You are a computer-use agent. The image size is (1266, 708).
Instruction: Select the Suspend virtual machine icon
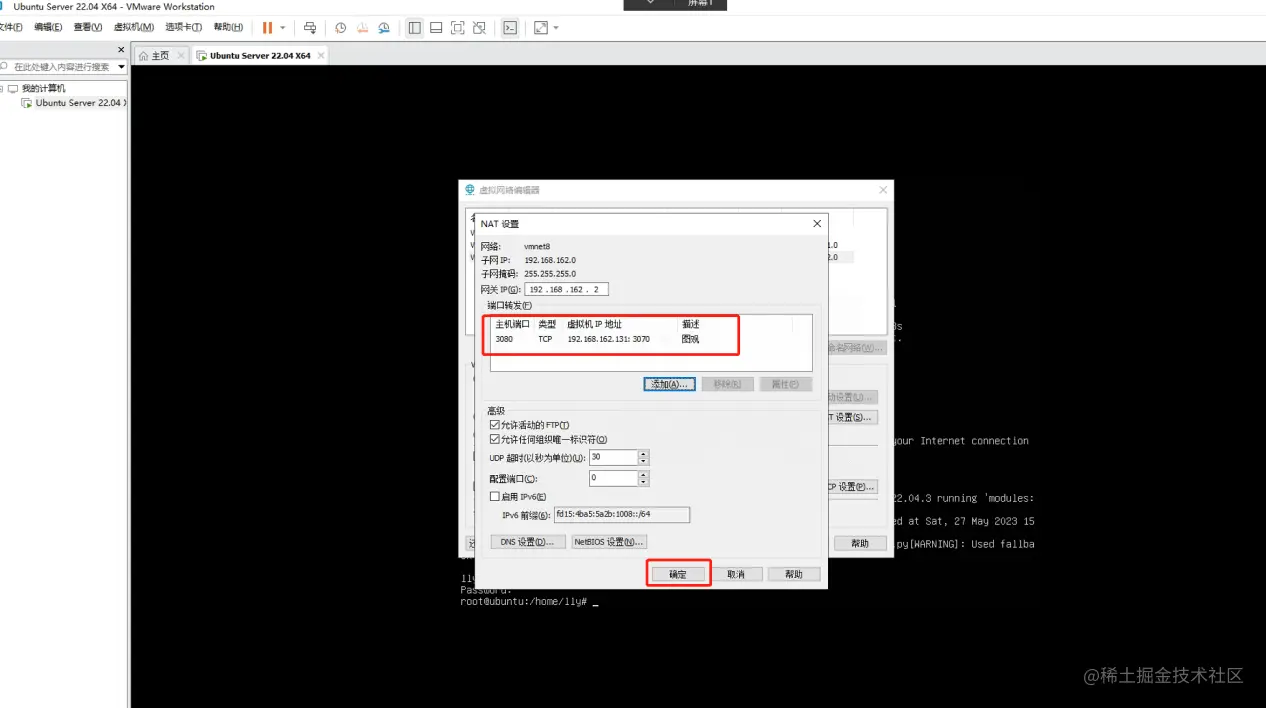pyautogui.click(x=267, y=27)
